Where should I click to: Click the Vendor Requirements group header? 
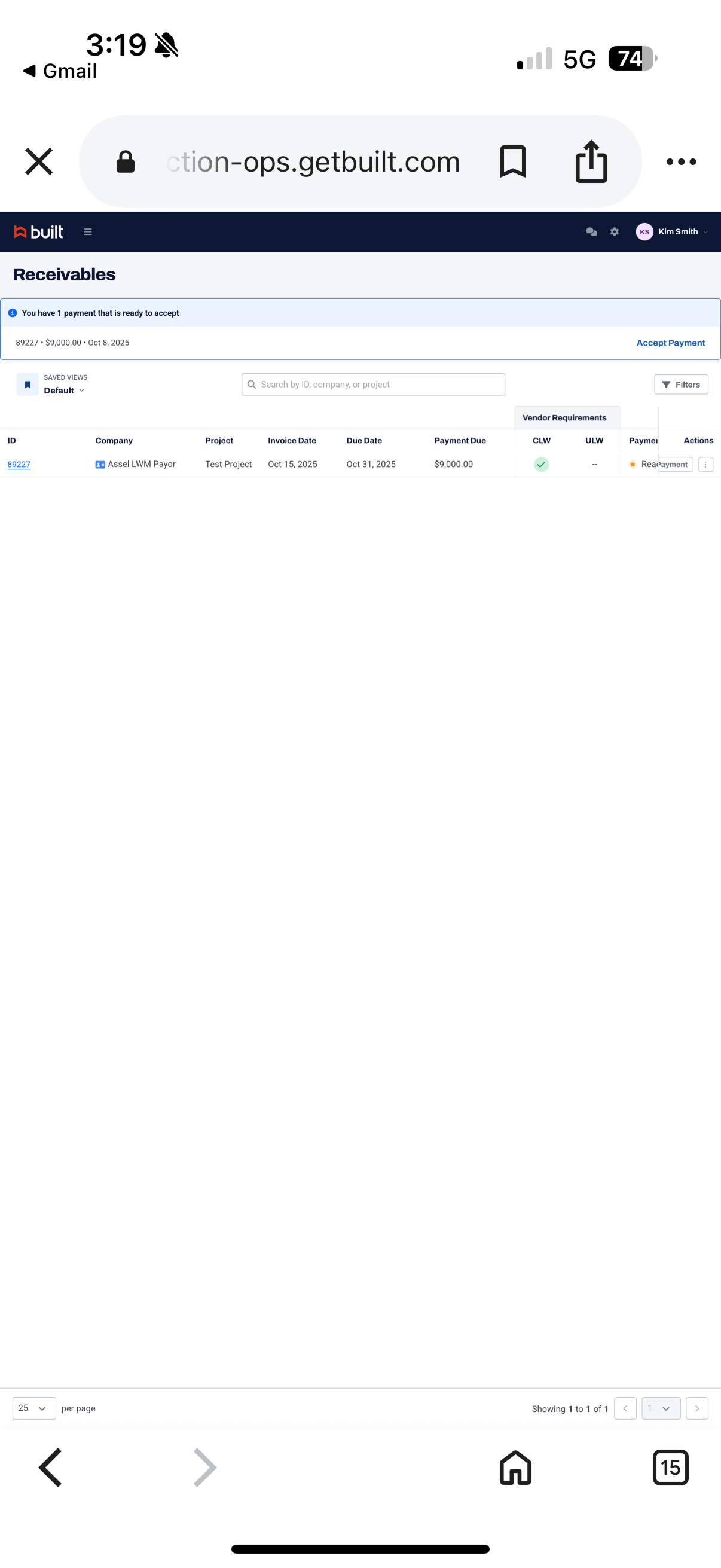point(564,417)
